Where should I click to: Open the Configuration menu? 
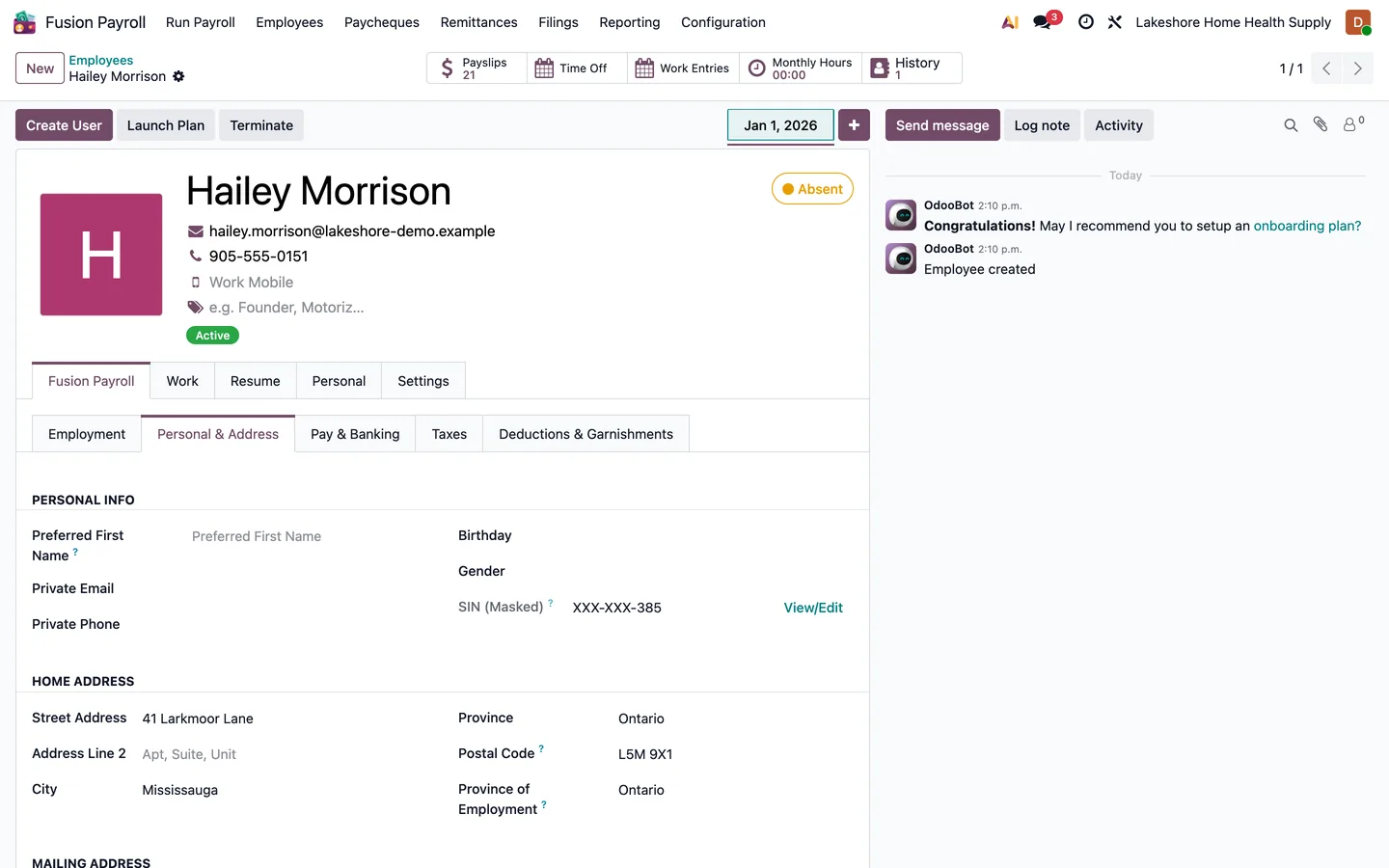(723, 22)
